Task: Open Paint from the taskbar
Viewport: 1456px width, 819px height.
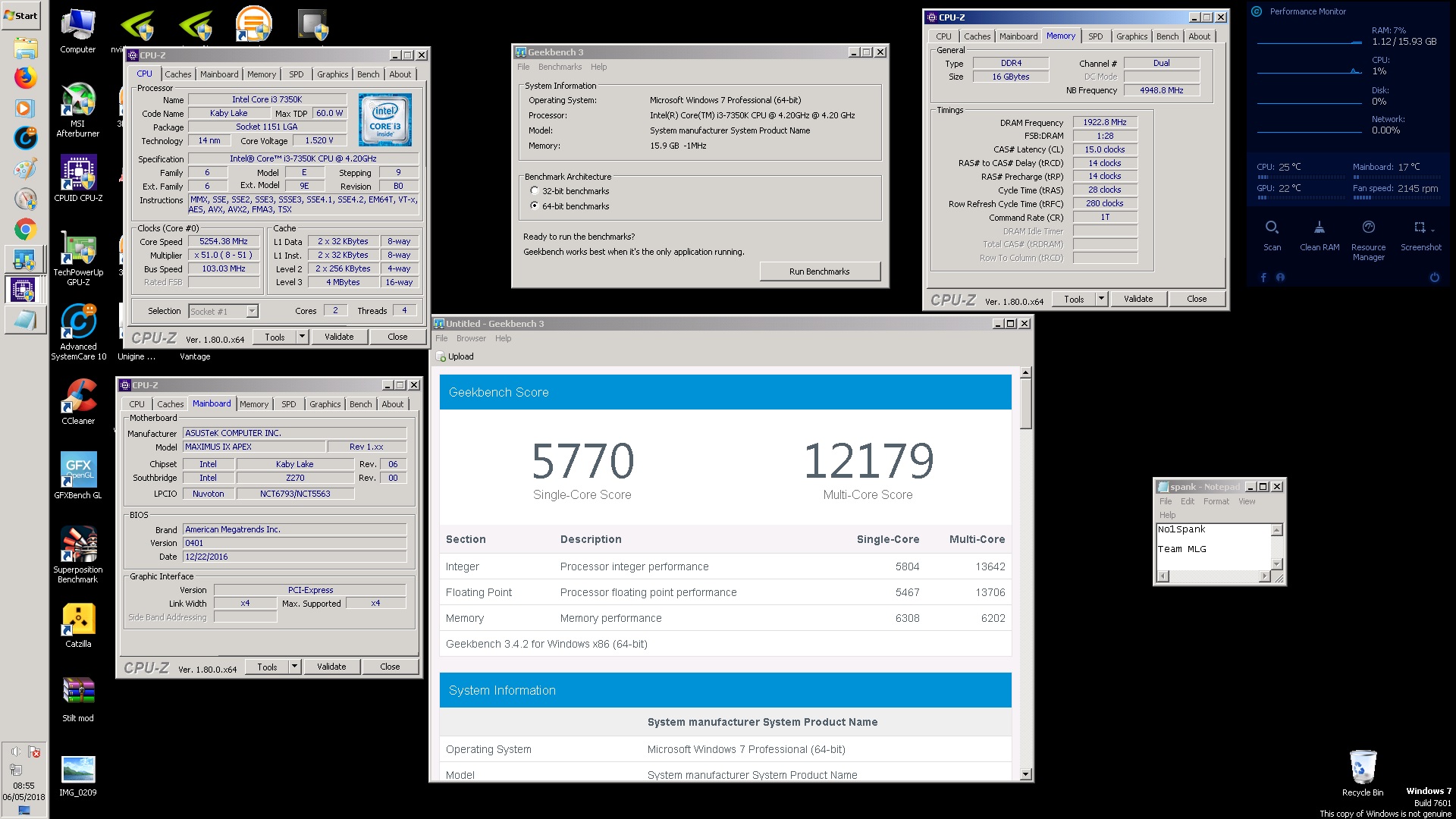Action: [x=25, y=168]
